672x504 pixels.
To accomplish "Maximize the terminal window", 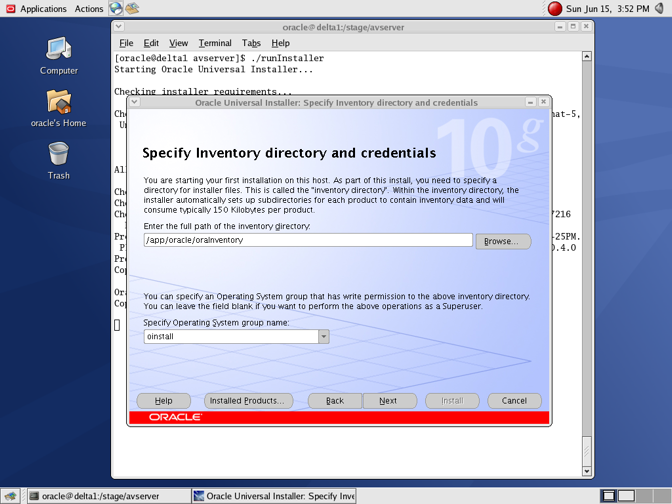I will [x=573, y=27].
